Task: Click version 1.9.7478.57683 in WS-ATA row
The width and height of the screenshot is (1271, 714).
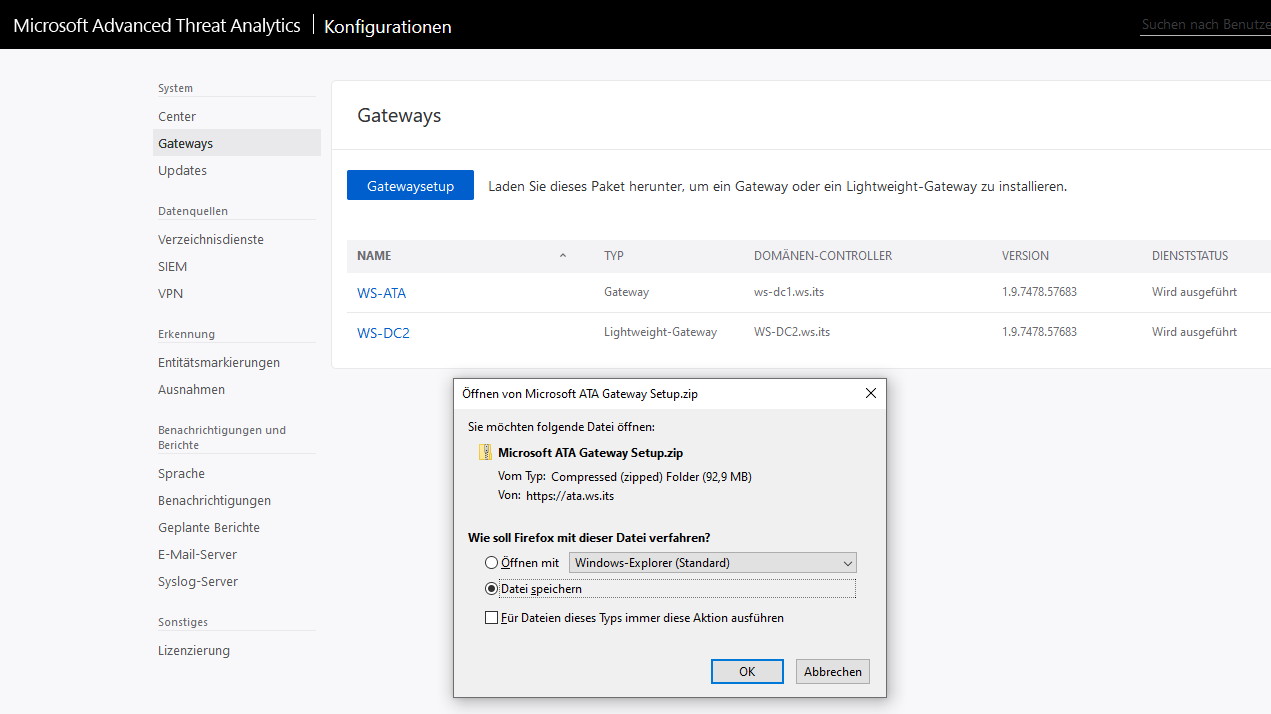Action: click(x=1039, y=292)
